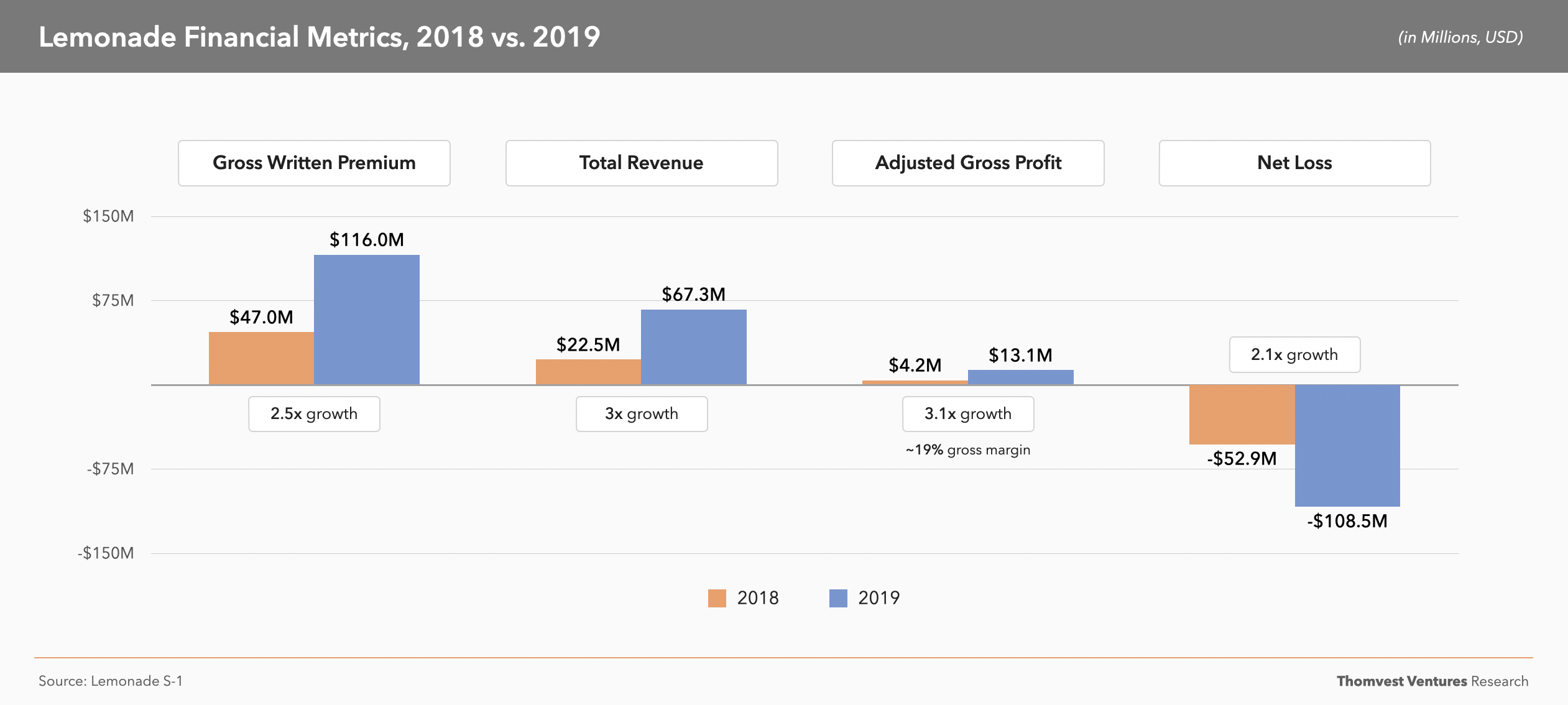Click the $150M axis label

(x=108, y=216)
